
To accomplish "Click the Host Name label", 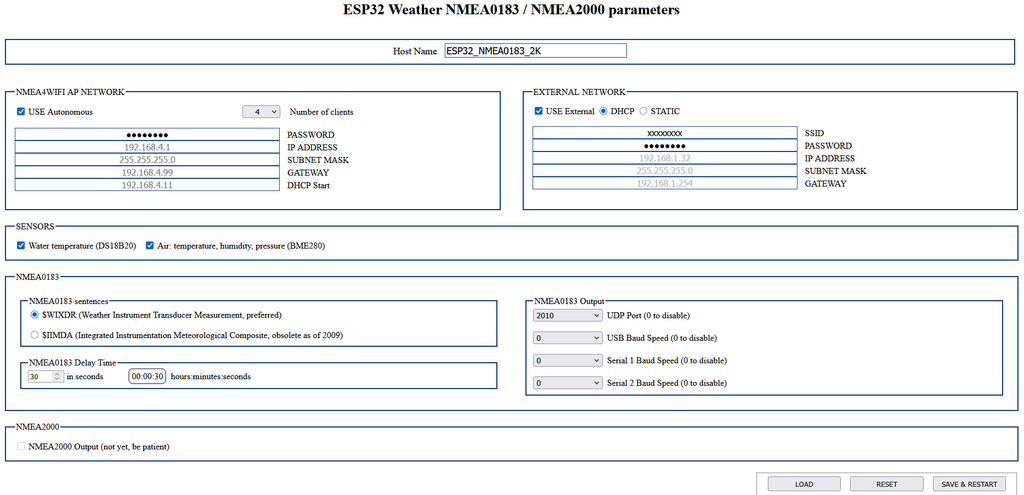I will [x=415, y=51].
